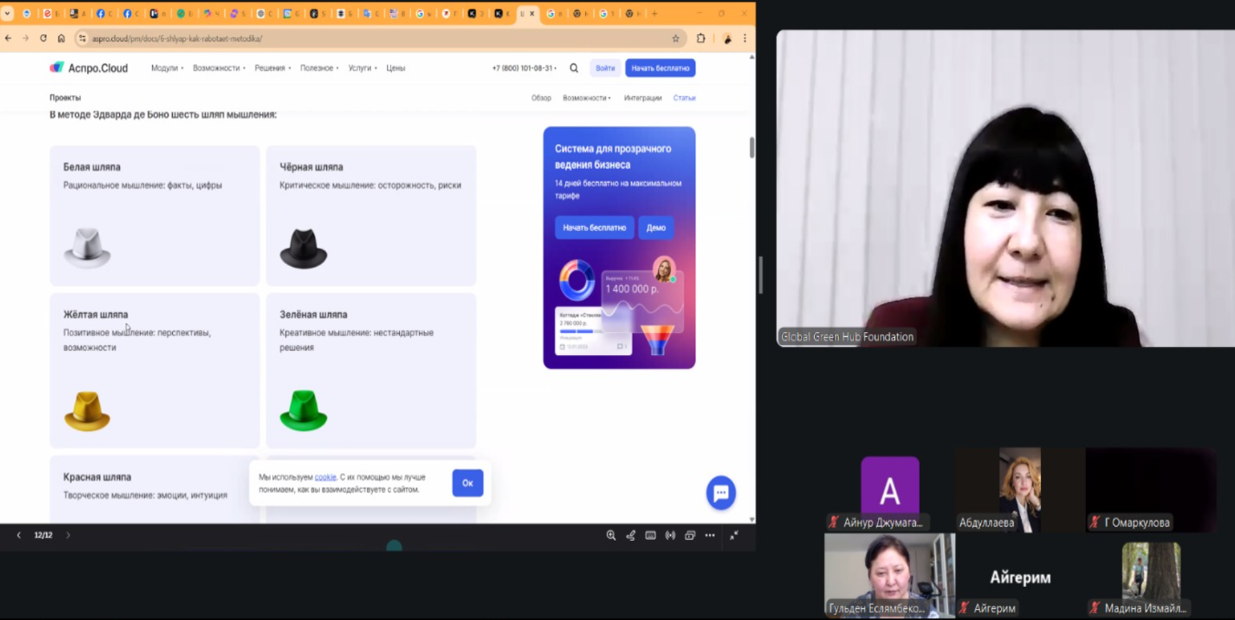Expand the Возможности dropdown in top navigation
The image size is (1235, 620).
(x=219, y=68)
